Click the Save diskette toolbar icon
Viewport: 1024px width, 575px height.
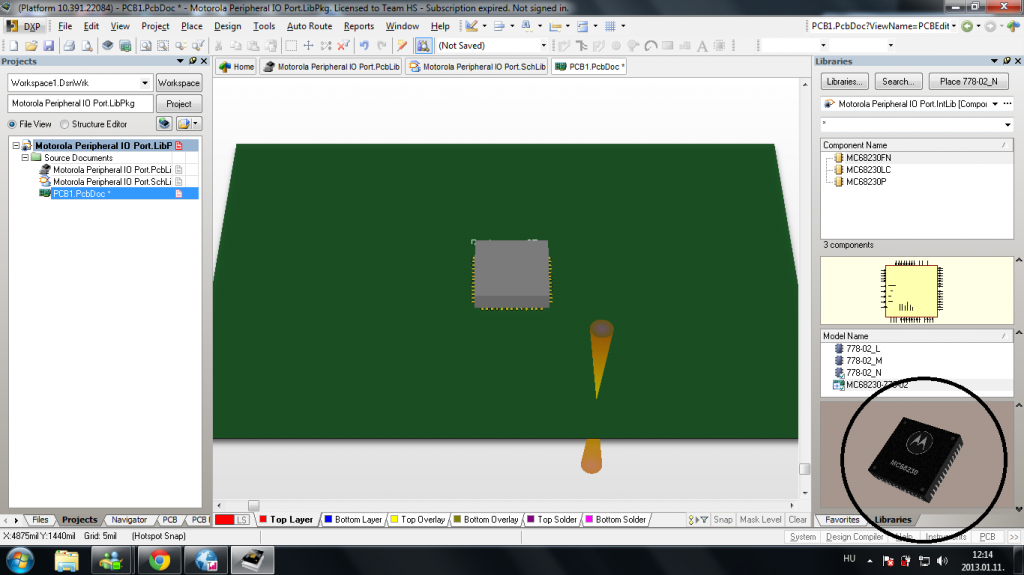point(48,46)
